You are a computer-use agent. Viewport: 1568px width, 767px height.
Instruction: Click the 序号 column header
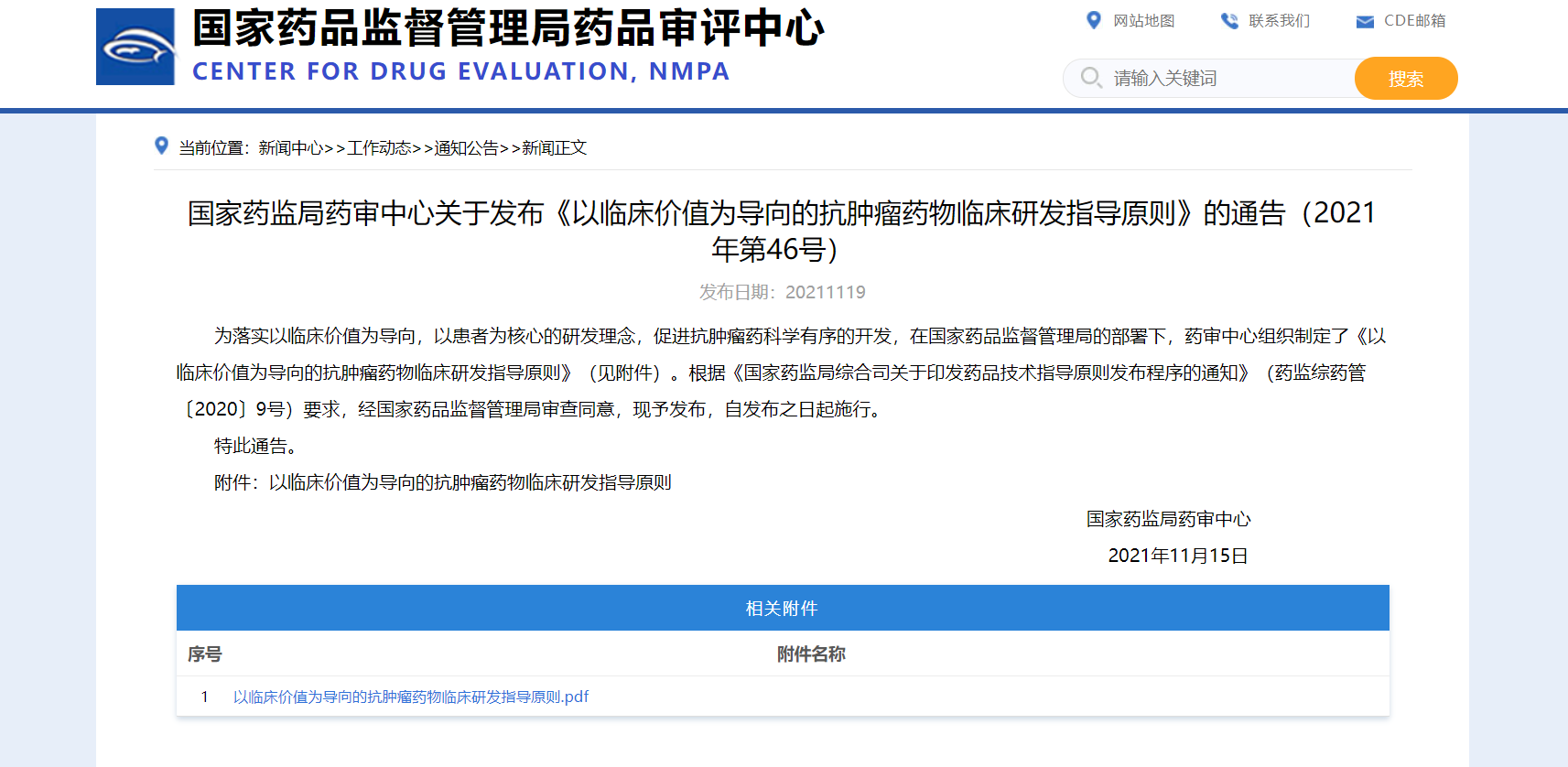click(205, 654)
